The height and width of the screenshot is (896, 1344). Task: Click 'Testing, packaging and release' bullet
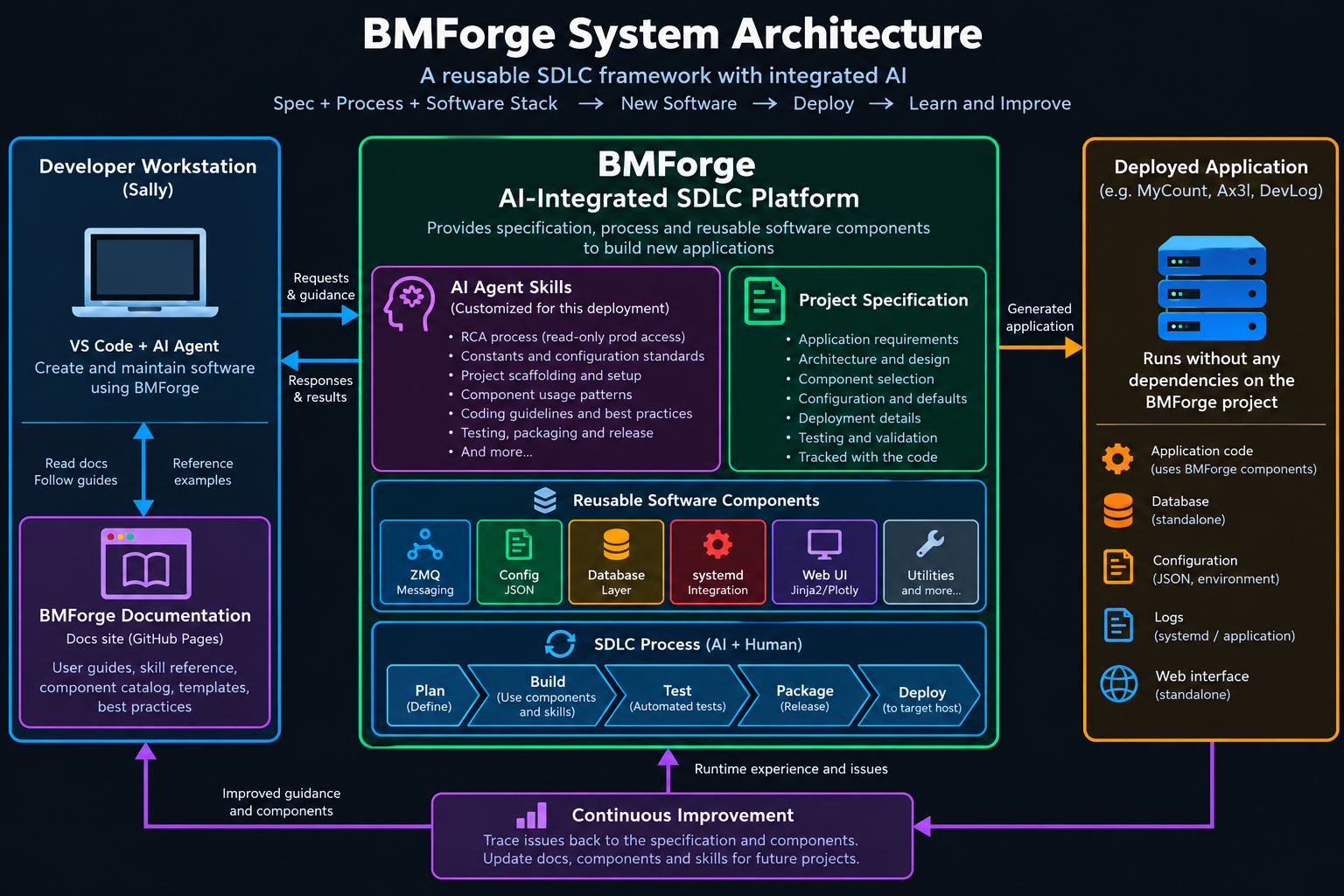coord(557,433)
